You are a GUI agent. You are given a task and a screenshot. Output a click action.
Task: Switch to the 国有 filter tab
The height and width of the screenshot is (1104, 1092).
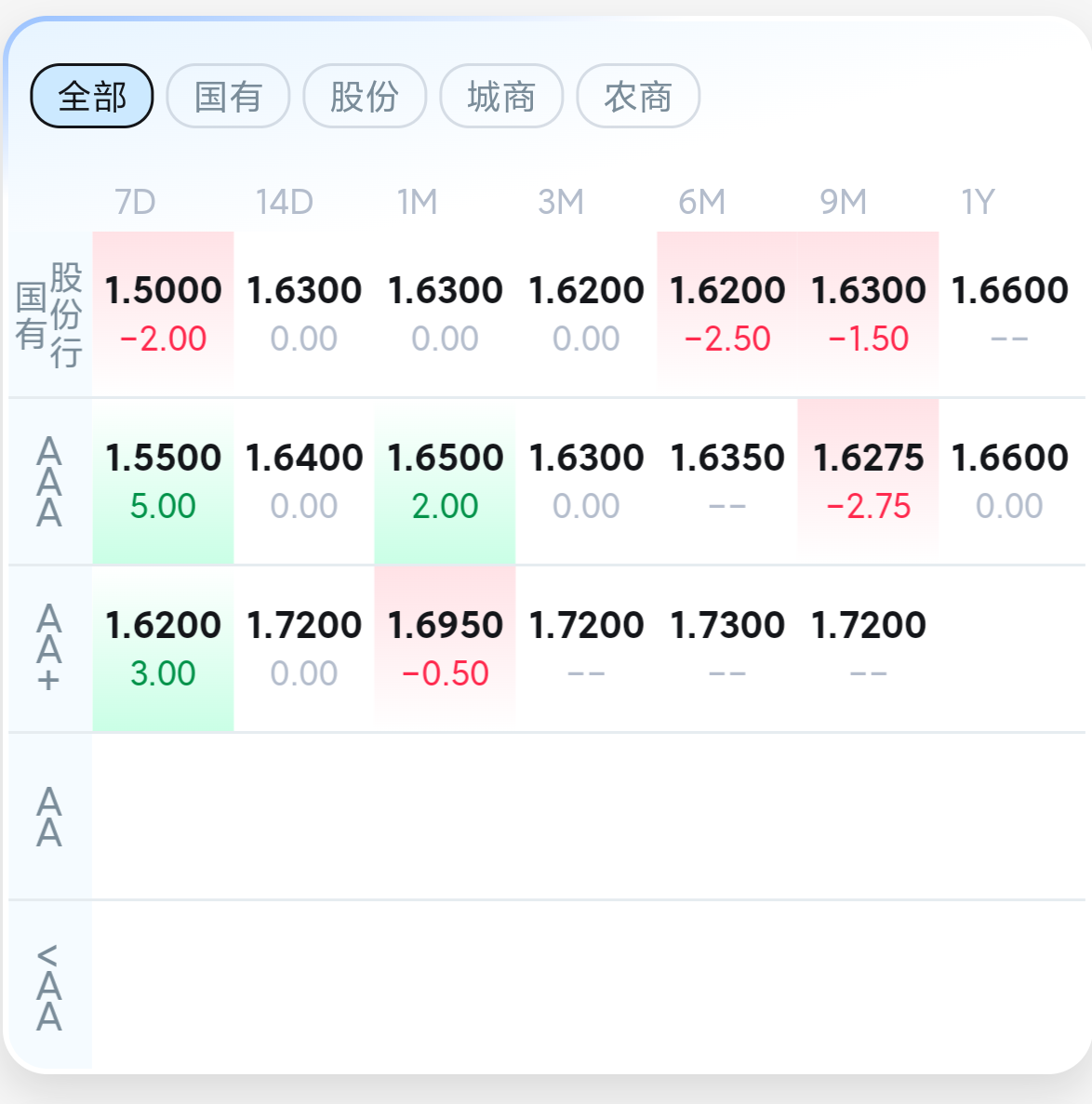pos(228,96)
